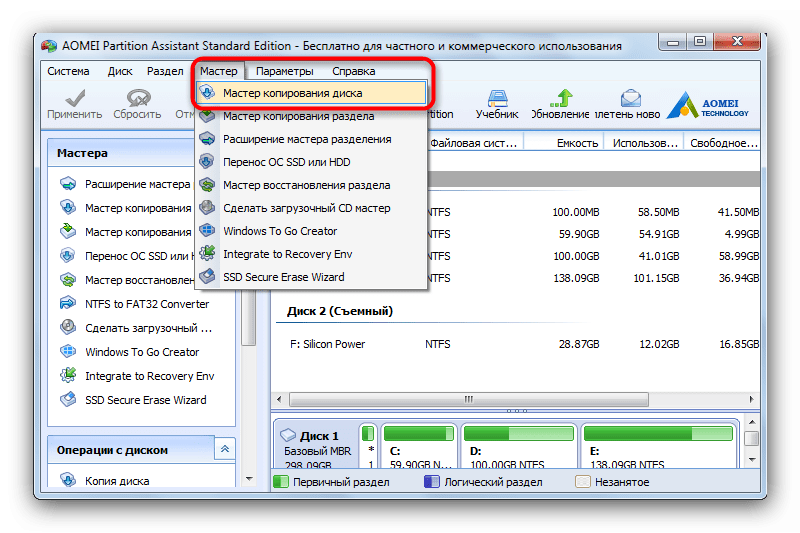Click the disk map scroll up arrow
Viewport: 800px width, 533px height.
752,422
